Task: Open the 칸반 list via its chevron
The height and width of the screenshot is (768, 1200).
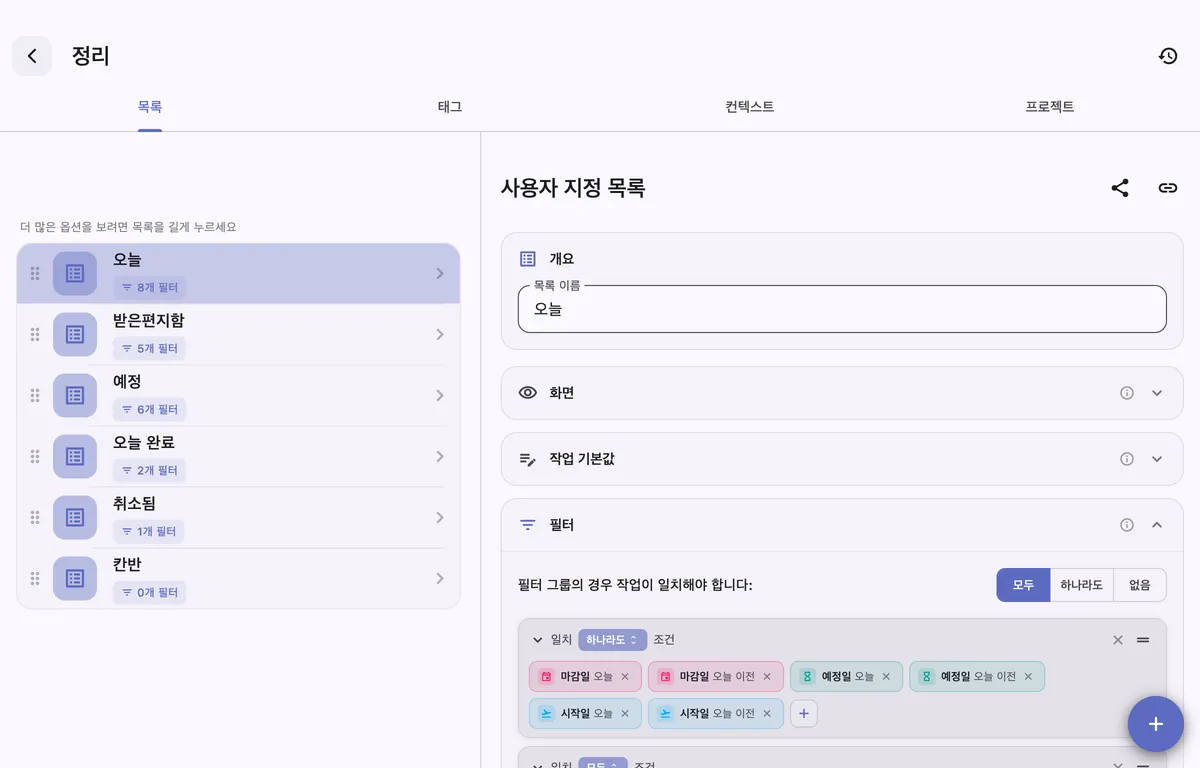Action: click(x=440, y=578)
